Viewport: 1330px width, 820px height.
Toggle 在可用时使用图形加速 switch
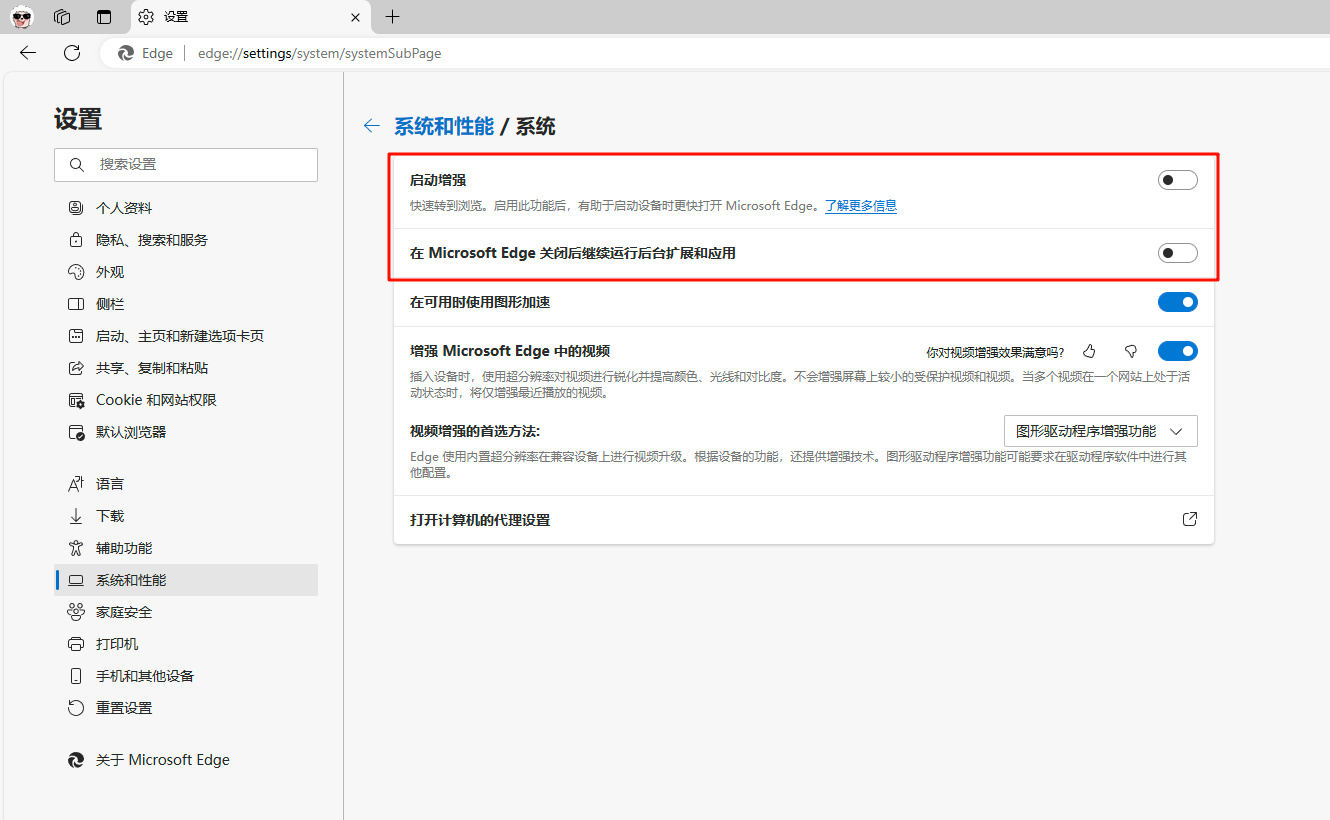click(x=1178, y=302)
